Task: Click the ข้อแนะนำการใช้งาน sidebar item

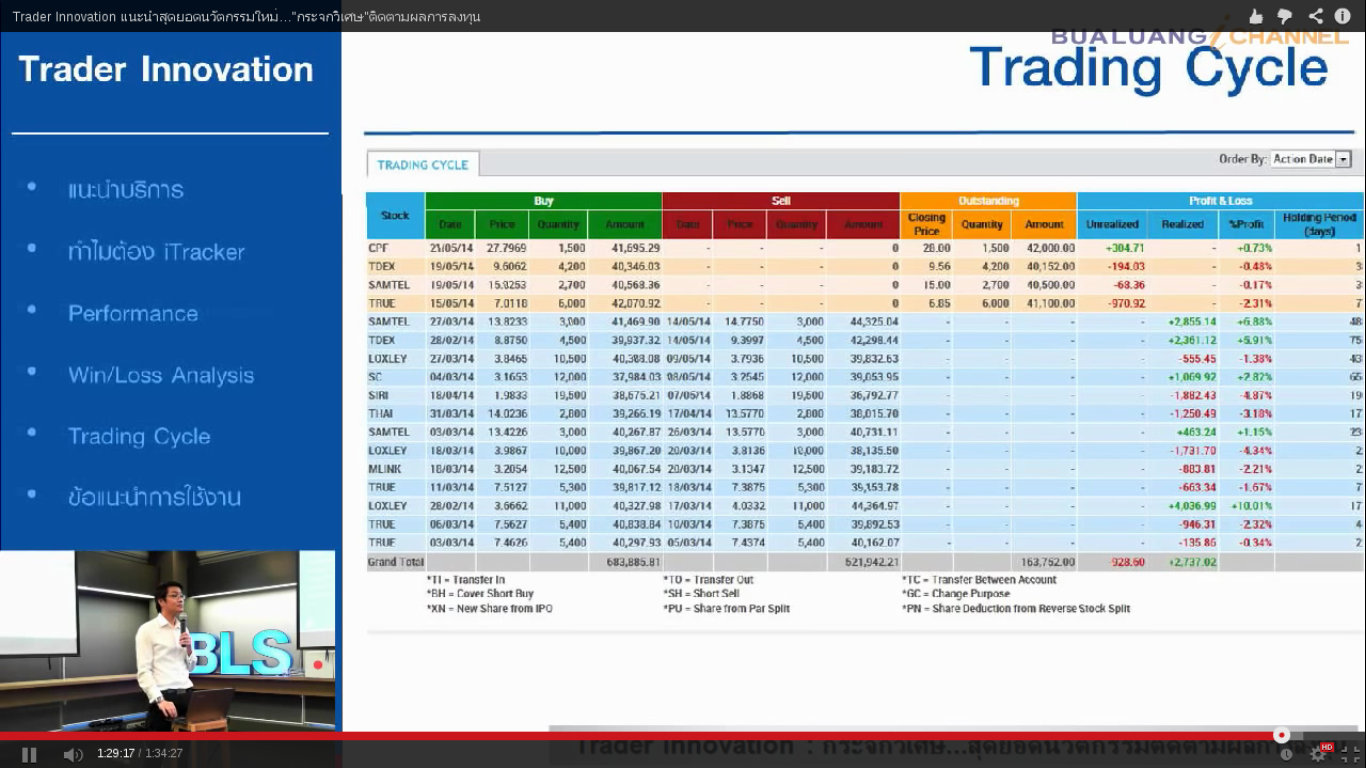Action: pos(154,498)
